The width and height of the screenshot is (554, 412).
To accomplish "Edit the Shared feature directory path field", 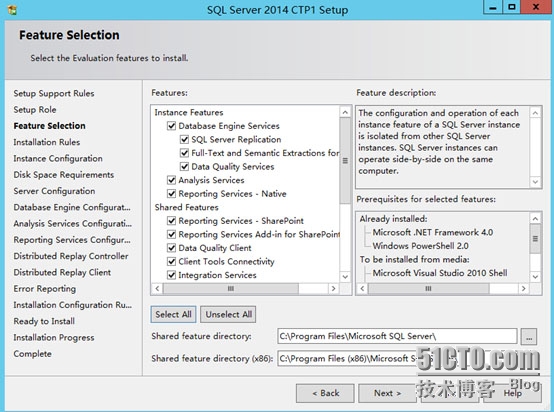I will pyautogui.click(x=397, y=336).
